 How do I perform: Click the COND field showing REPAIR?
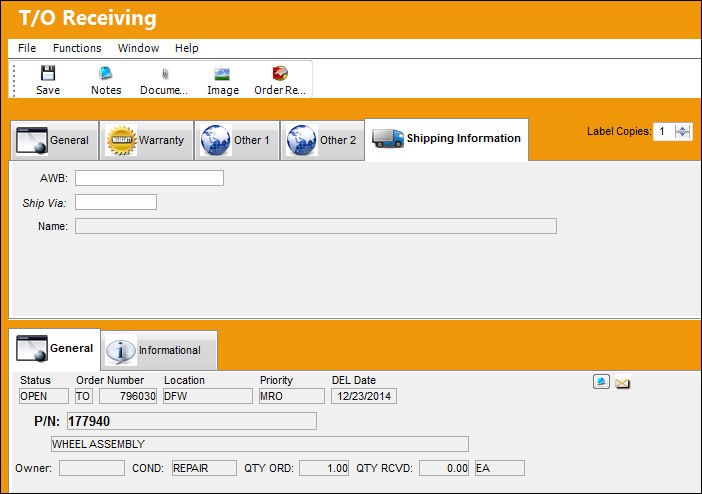pyautogui.click(x=204, y=468)
